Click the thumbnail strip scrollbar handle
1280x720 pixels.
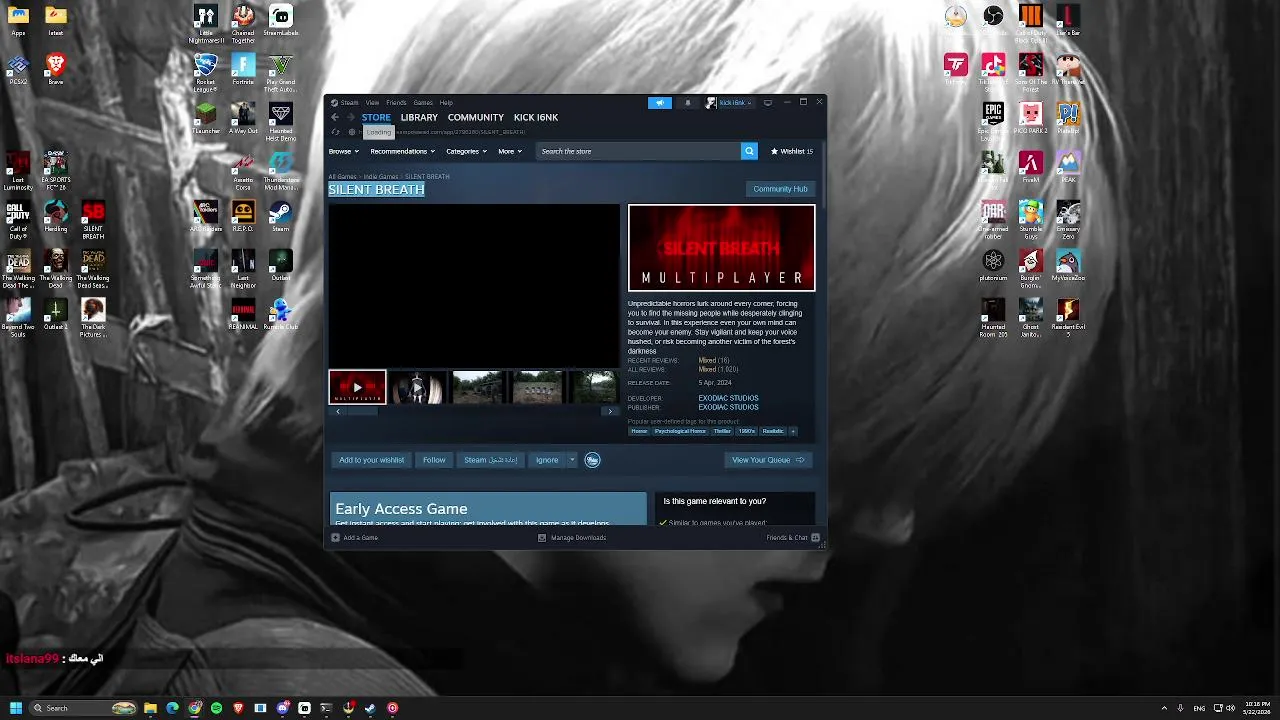pyautogui.click(x=362, y=411)
